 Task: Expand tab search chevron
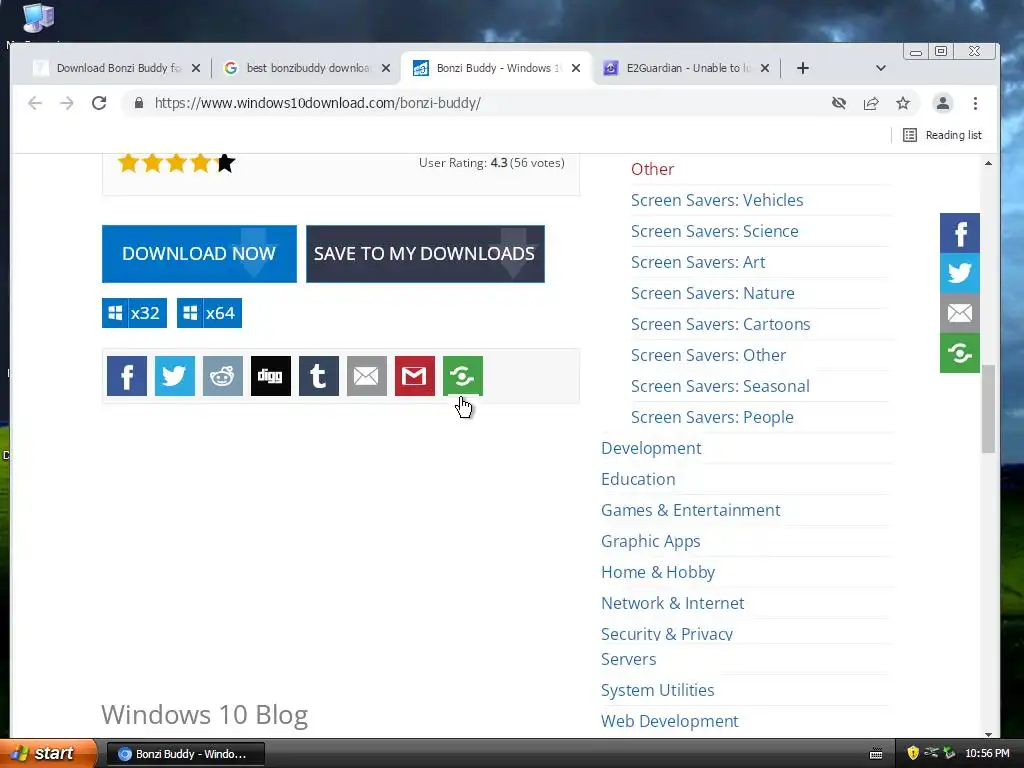[x=880, y=68]
